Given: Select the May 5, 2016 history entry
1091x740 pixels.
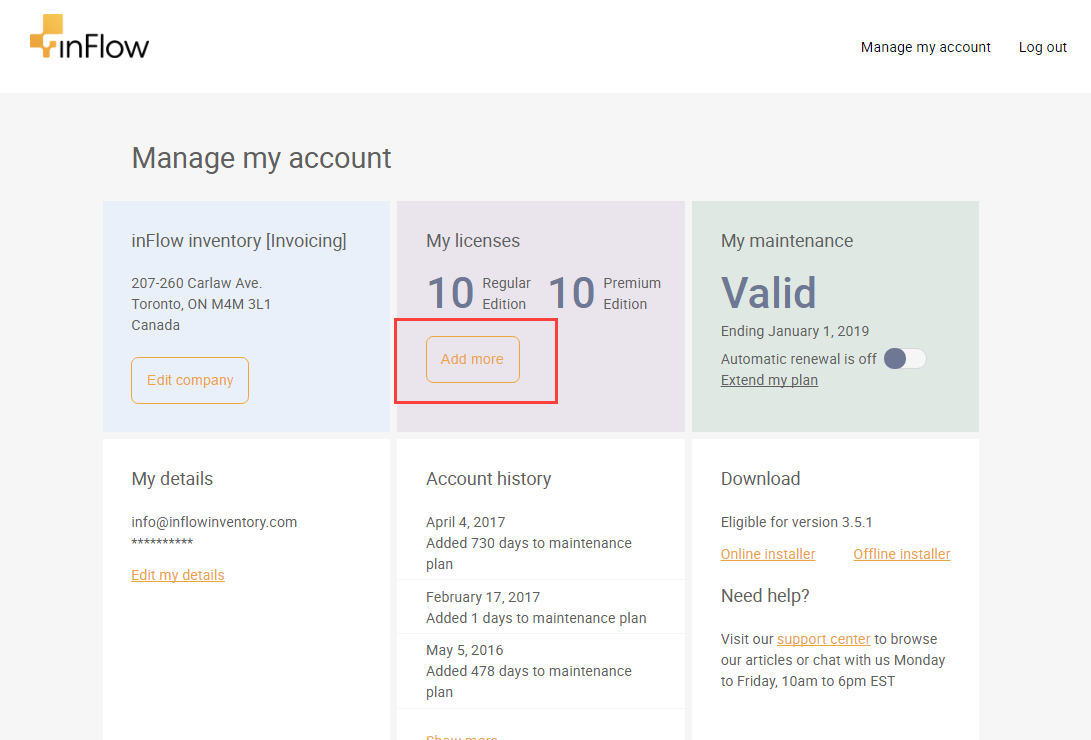Looking at the screenshot, I should tap(529, 671).
